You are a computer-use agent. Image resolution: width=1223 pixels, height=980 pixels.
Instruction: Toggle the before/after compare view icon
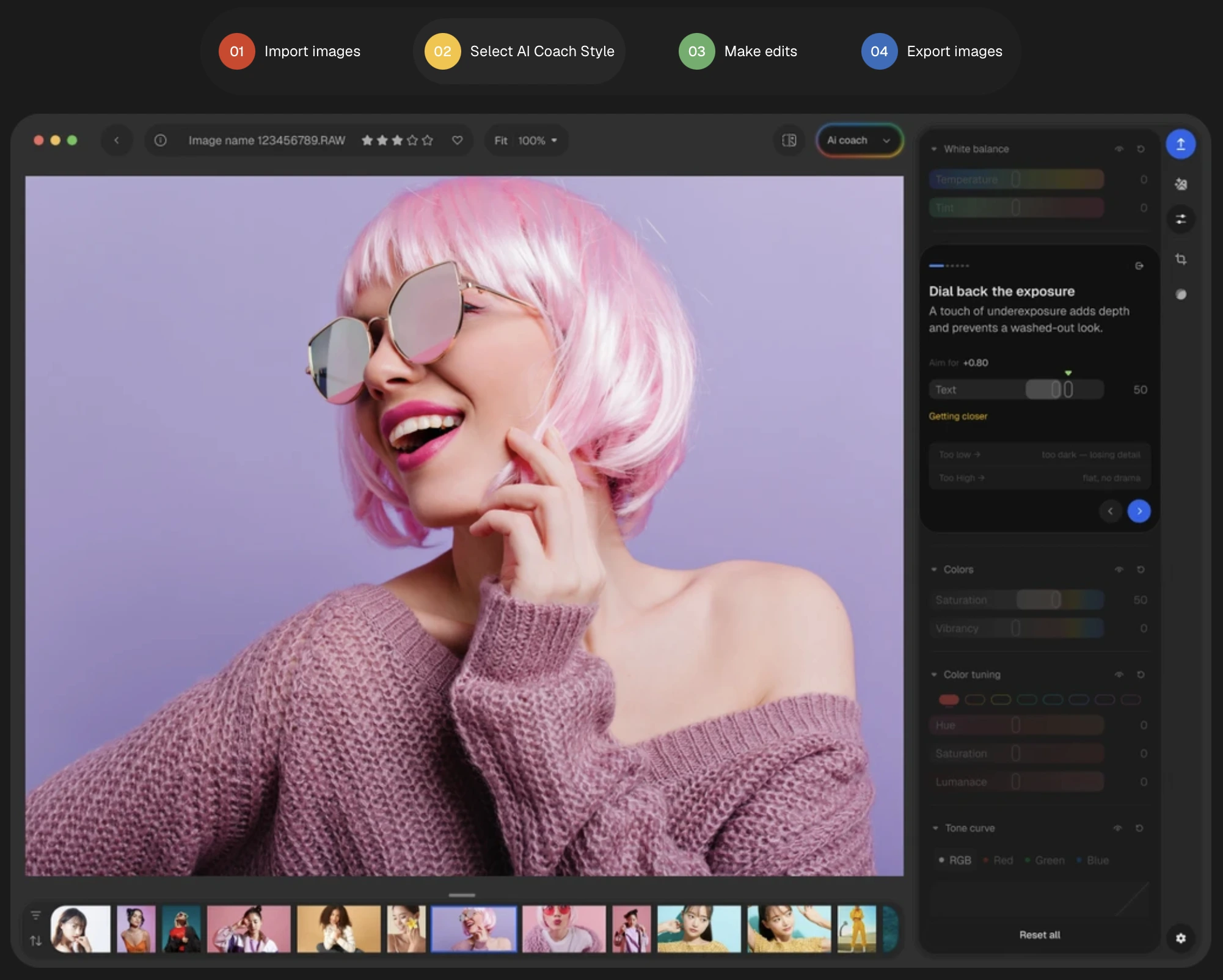pos(789,141)
